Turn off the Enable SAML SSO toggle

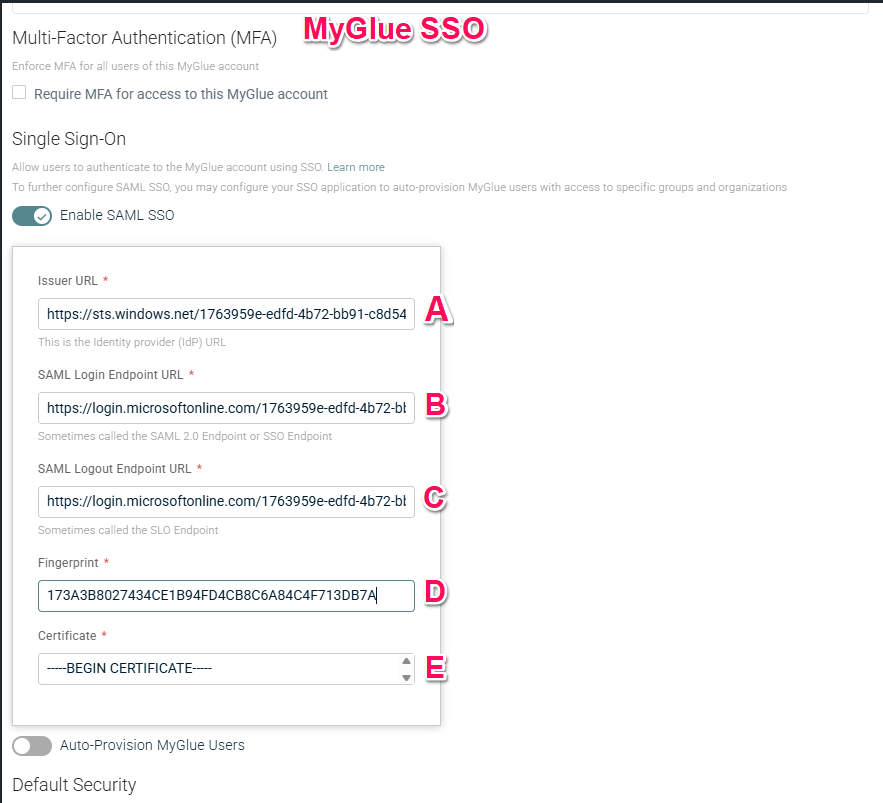tap(32, 215)
